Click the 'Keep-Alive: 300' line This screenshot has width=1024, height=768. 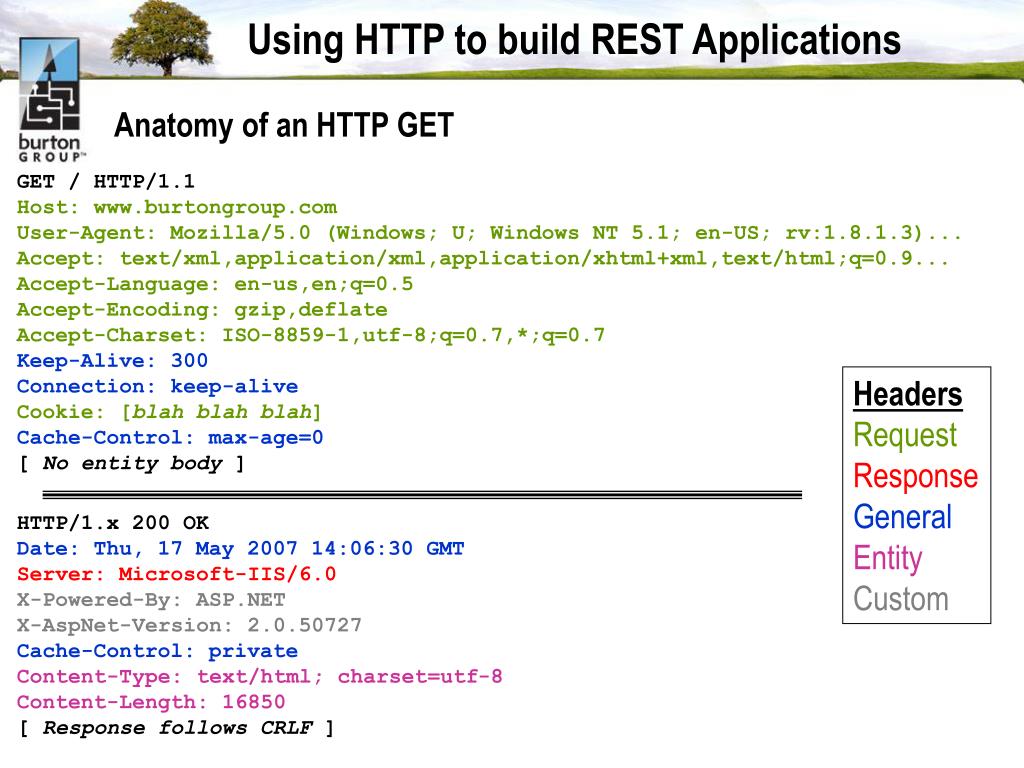pos(112,360)
